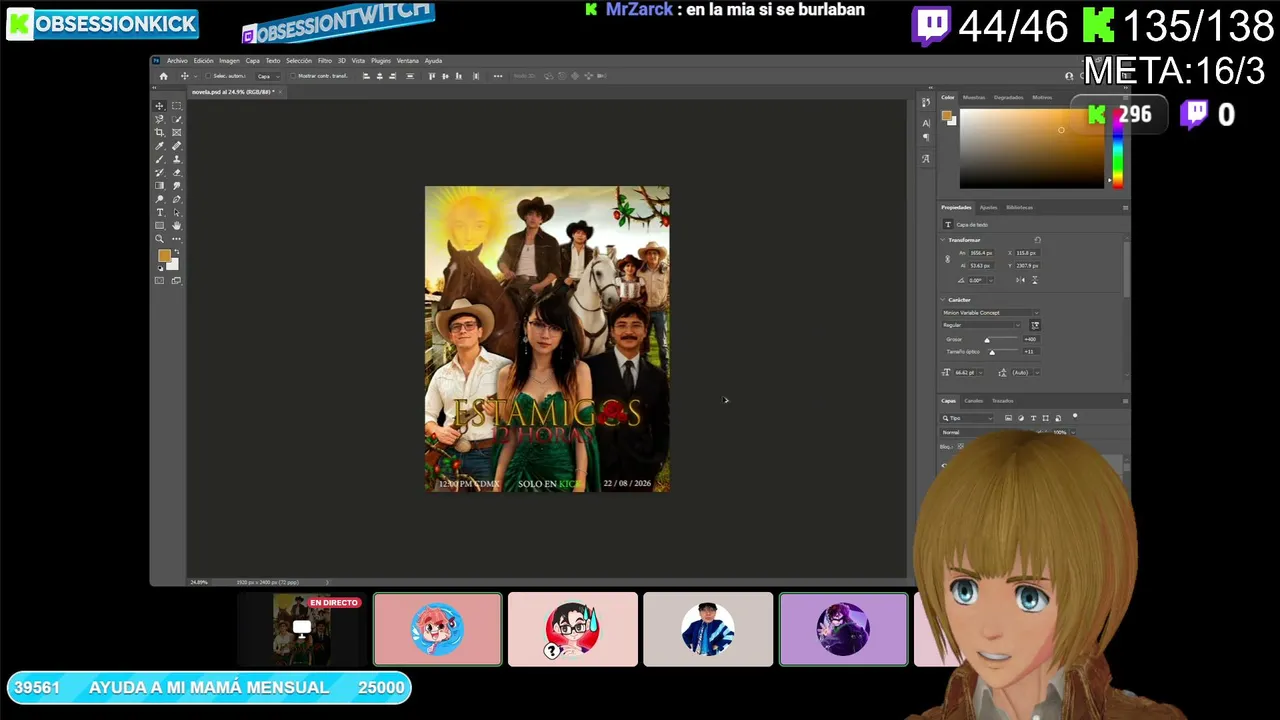This screenshot has width=1280, height=720.
Task: Open the Regular font style dropdown
Action: [982, 325]
